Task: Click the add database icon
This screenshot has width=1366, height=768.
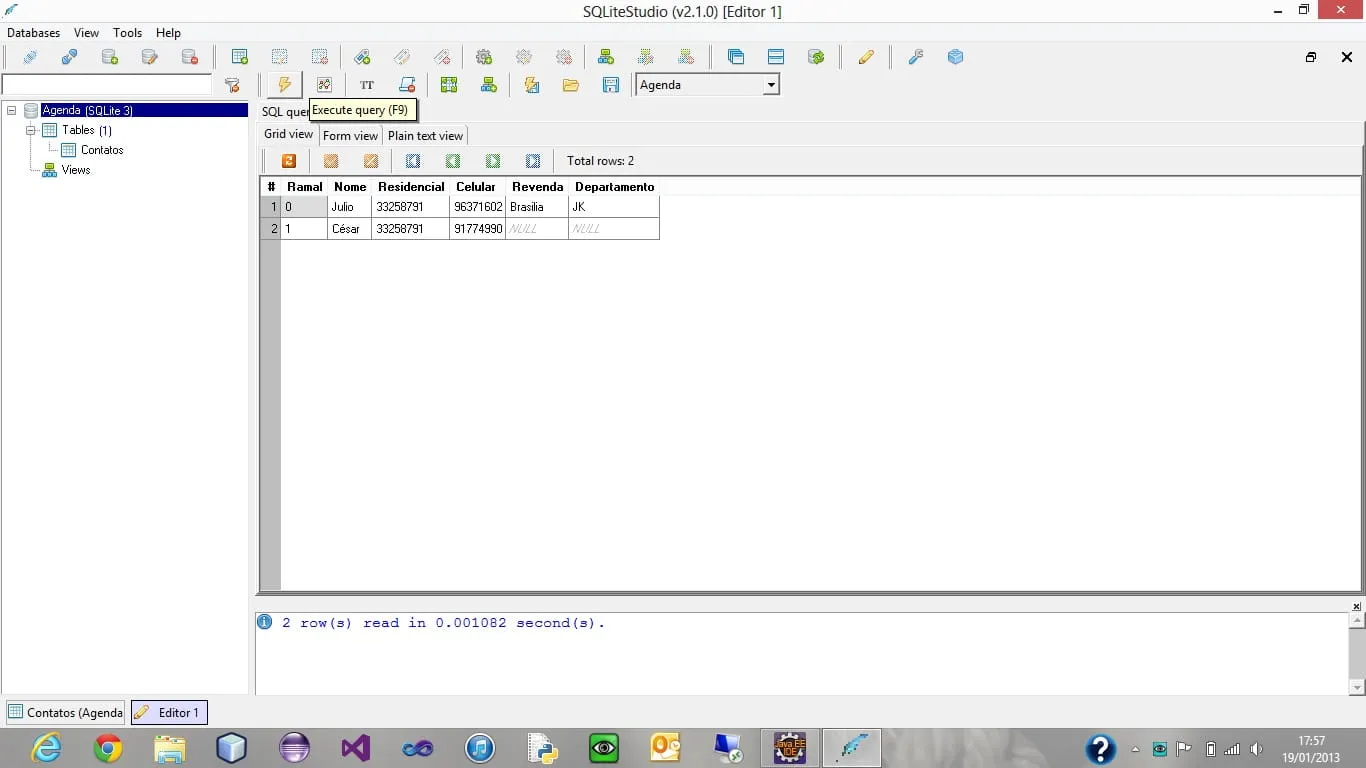Action: pyautogui.click(x=110, y=57)
